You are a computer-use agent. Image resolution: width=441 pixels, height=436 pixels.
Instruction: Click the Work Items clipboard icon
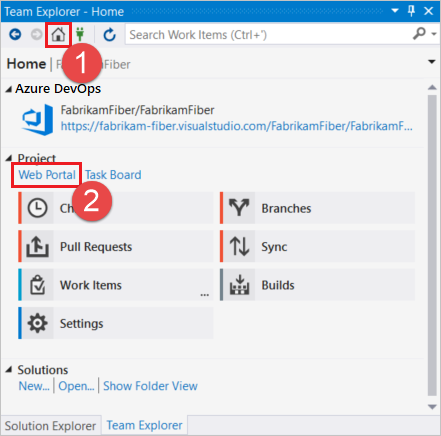point(37,285)
